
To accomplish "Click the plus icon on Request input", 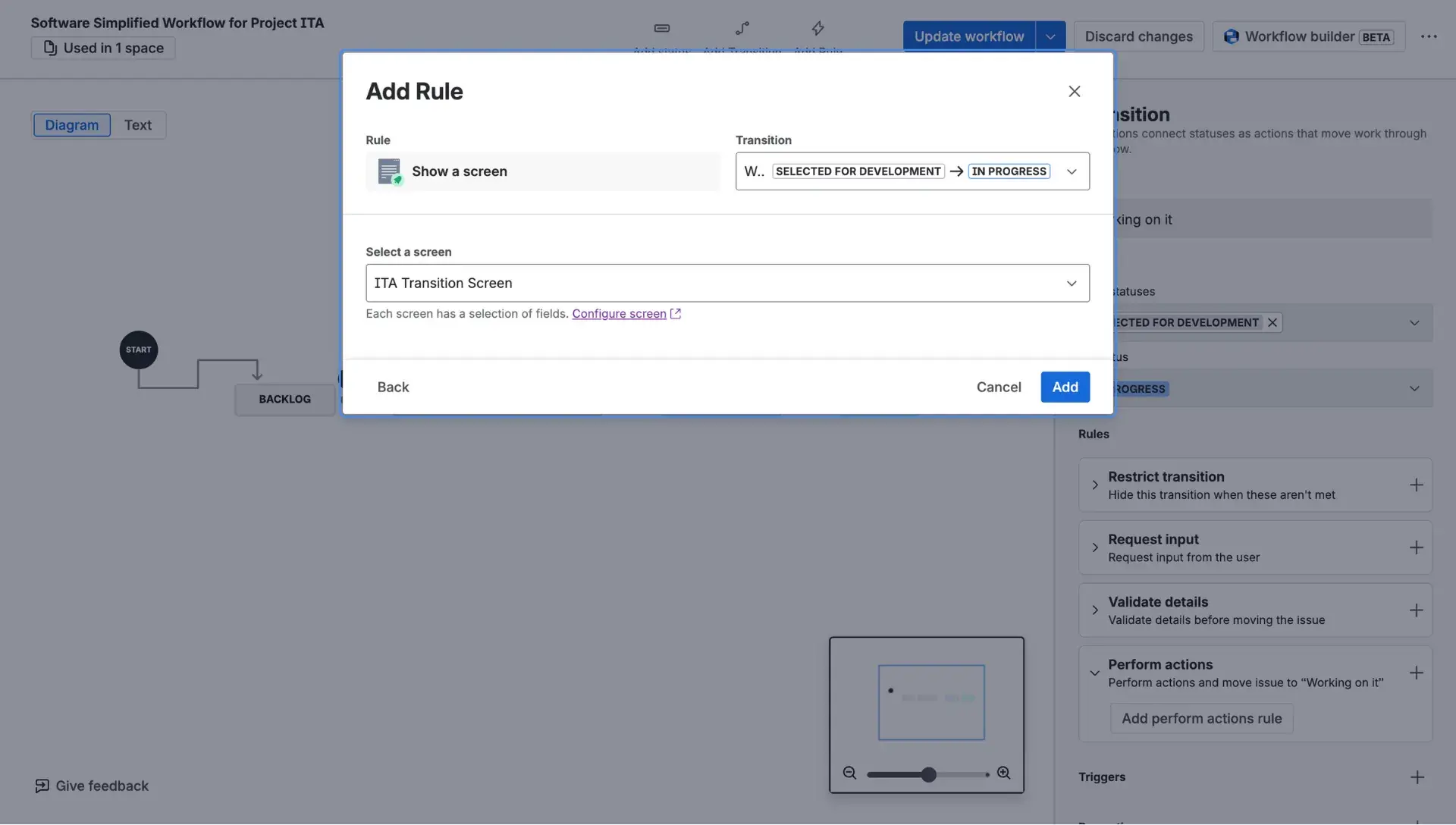I will [1417, 547].
